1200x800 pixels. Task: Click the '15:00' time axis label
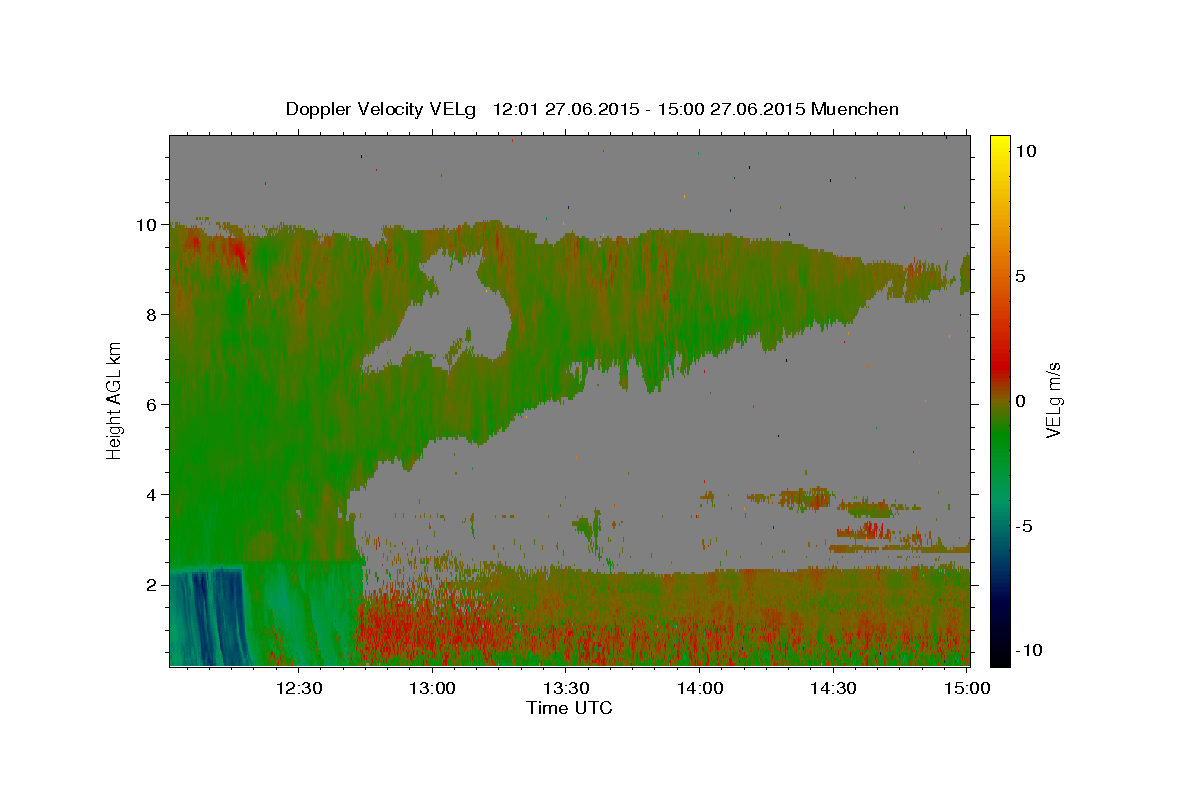pyautogui.click(x=966, y=688)
